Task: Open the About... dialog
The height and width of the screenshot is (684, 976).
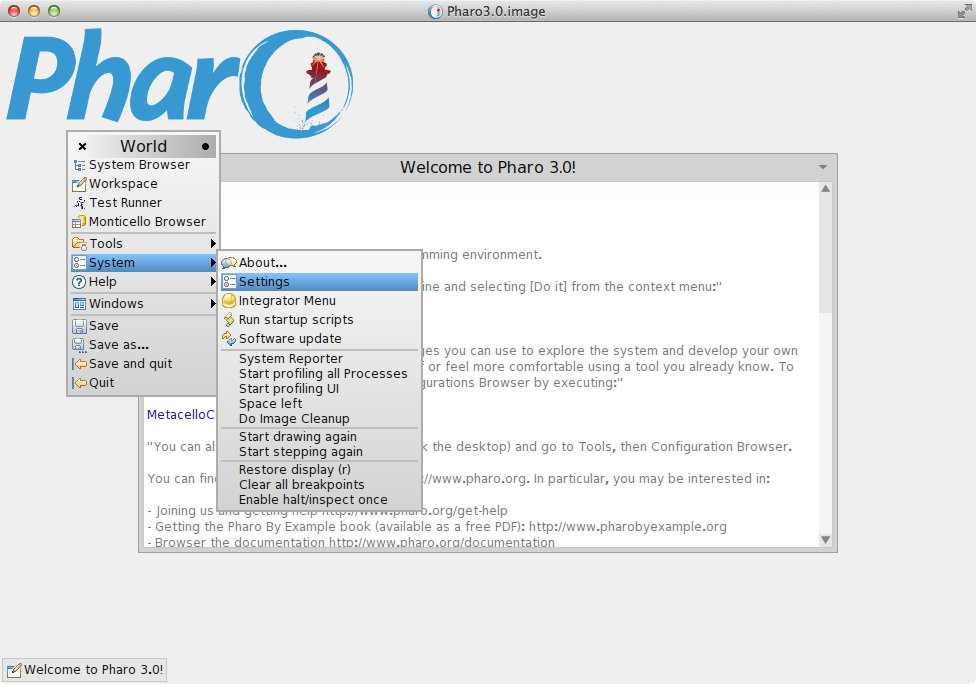Action: point(258,262)
